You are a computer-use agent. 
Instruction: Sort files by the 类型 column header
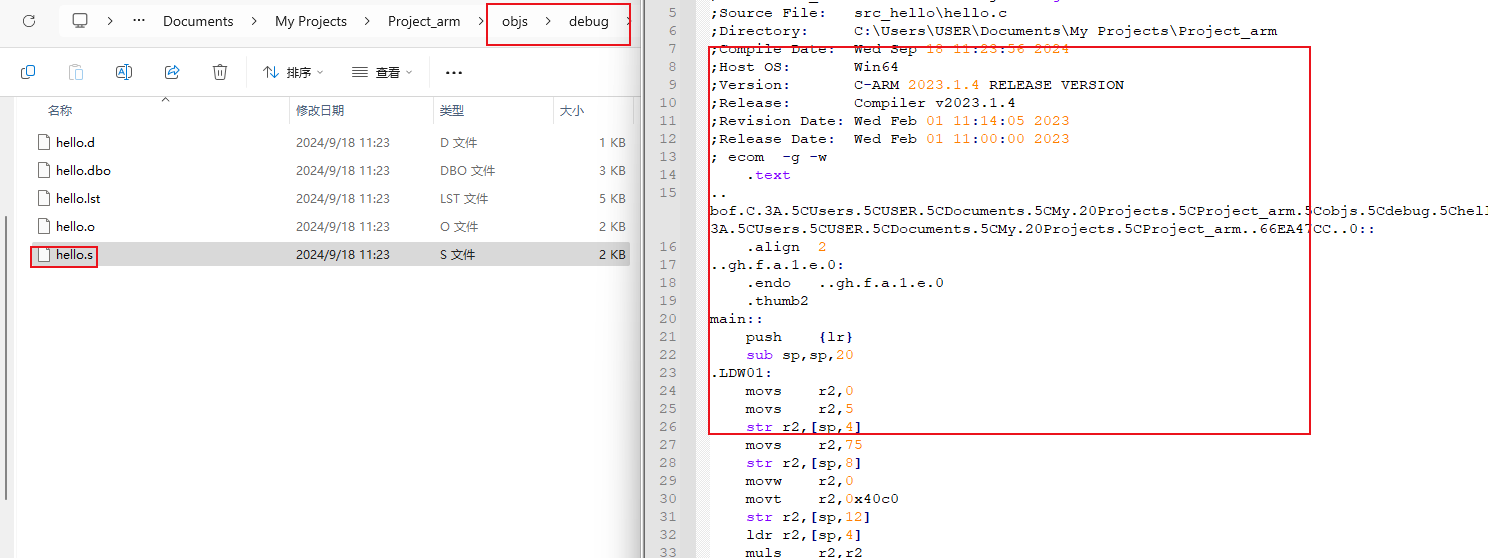tap(452, 111)
